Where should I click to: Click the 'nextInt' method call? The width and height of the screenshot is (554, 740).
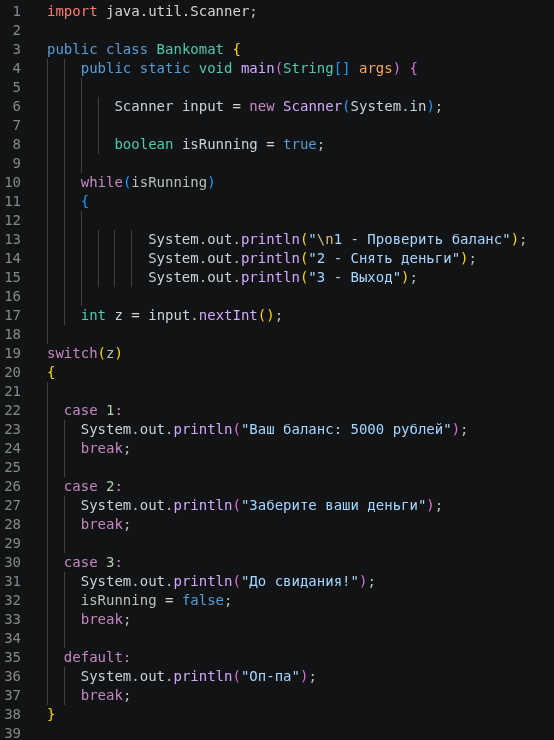tap(228, 315)
